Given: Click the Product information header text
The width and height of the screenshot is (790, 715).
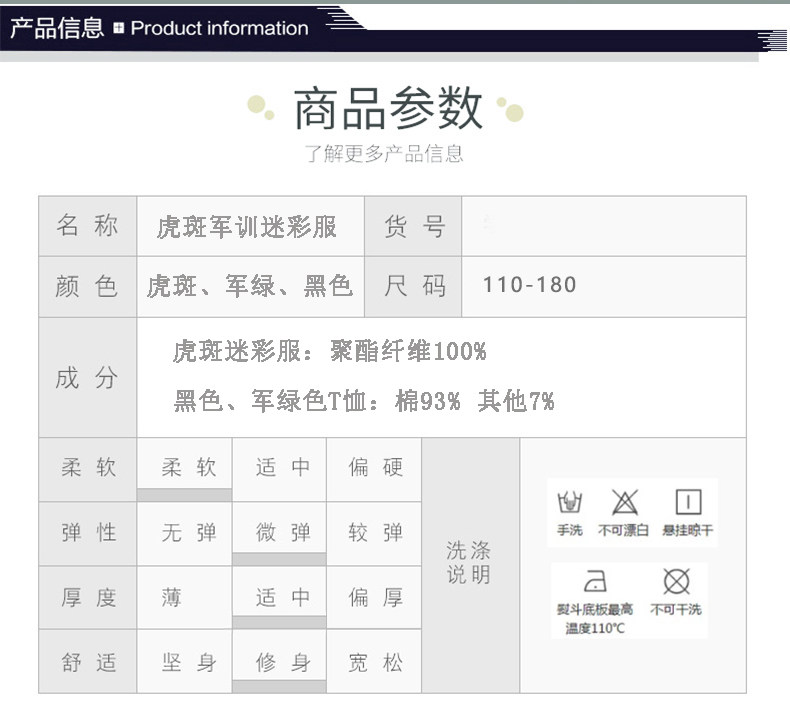Looking at the screenshot, I should [x=219, y=28].
